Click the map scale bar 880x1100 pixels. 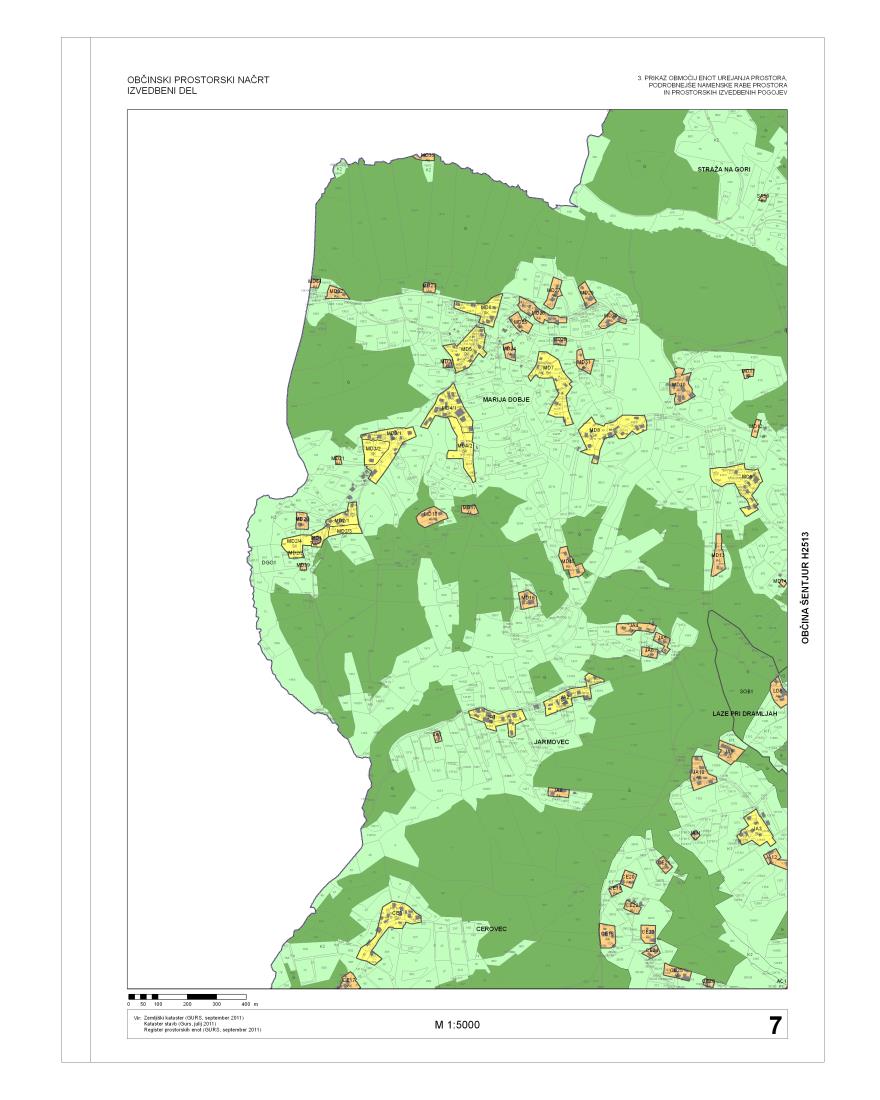pos(188,996)
